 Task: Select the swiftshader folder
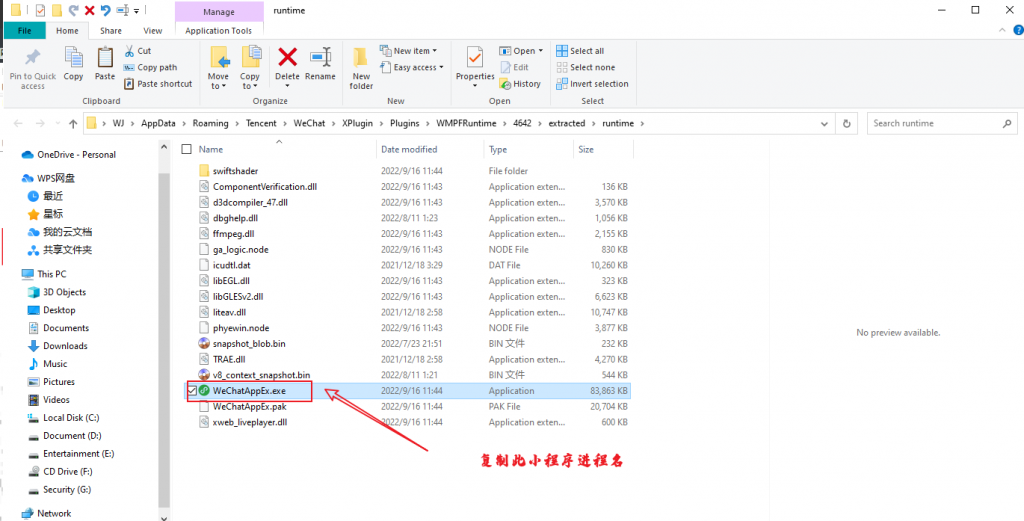tap(235, 171)
